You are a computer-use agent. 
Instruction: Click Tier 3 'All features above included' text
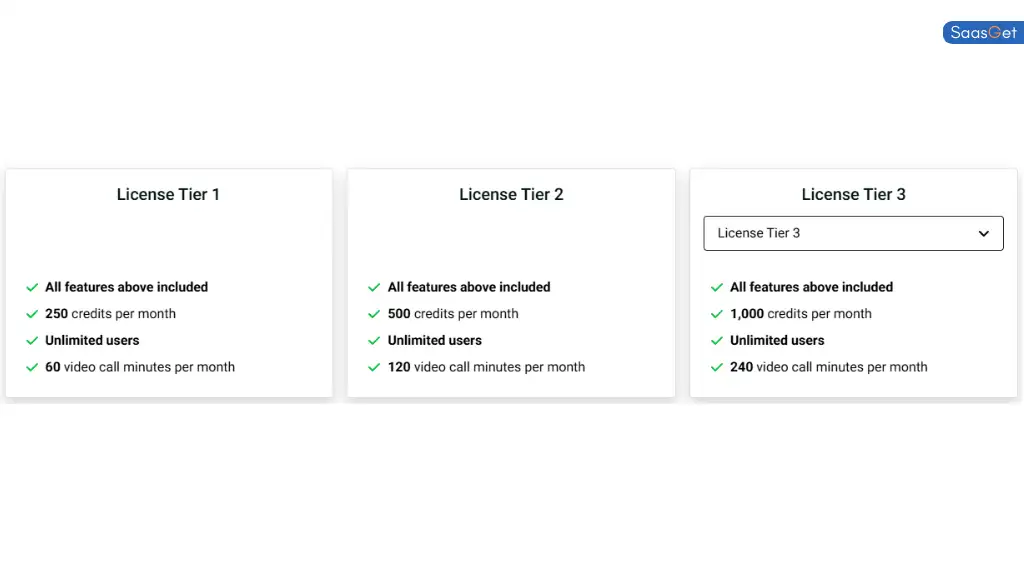811,287
